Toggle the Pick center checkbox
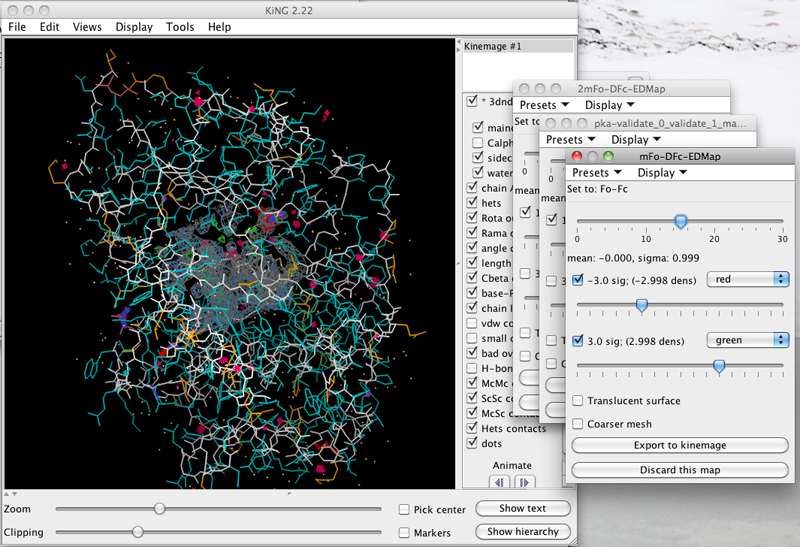 [404, 510]
